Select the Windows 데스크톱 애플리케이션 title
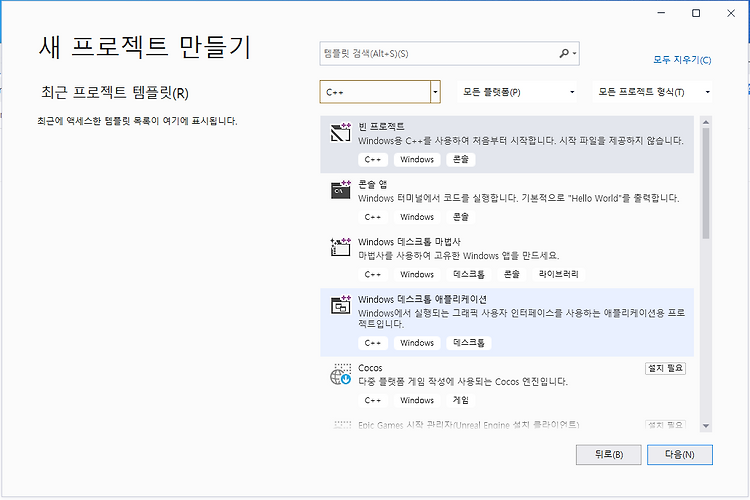Screen dimensions: 750x500 pos(422,299)
